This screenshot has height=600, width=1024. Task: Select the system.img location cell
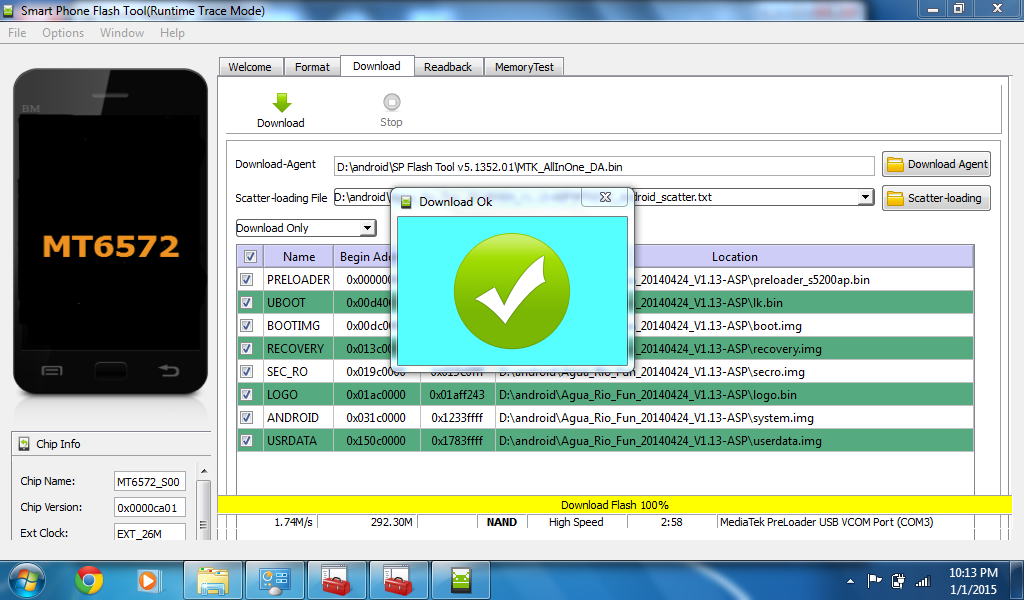[x=734, y=417]
